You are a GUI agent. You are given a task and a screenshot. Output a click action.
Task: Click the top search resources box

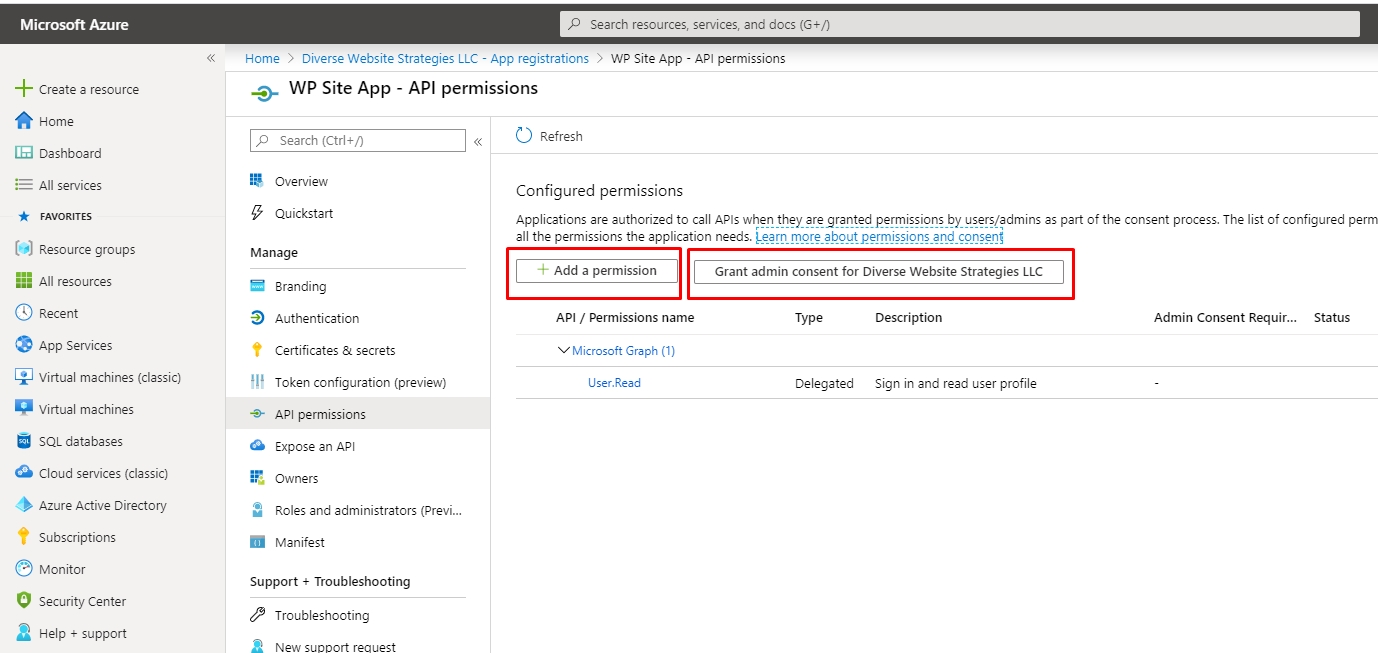pos(959,24)
